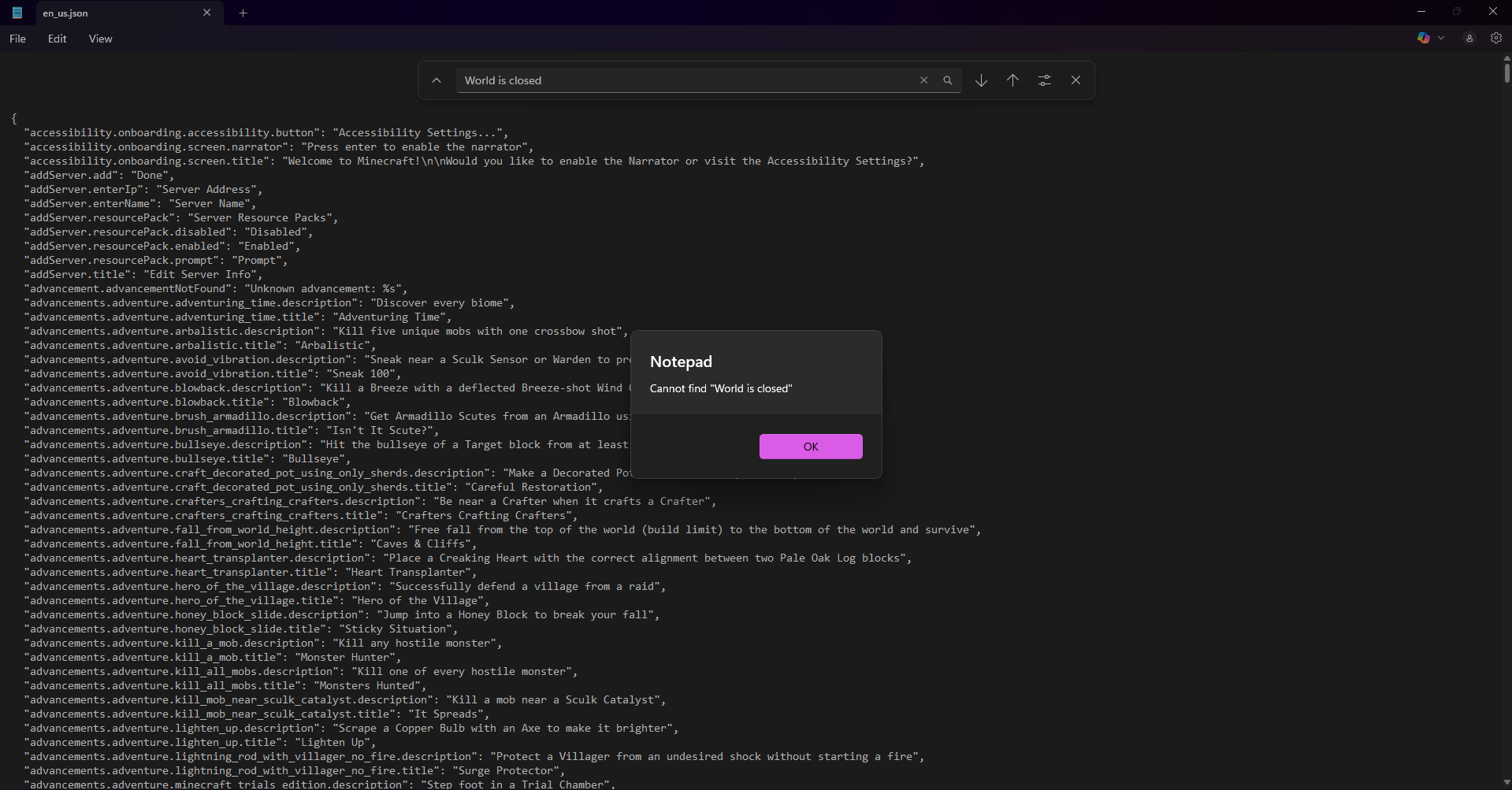The height and width of the screenshot is (790, 1512).
Task: Open Notepad settings gear
Action: [1495, 38]
